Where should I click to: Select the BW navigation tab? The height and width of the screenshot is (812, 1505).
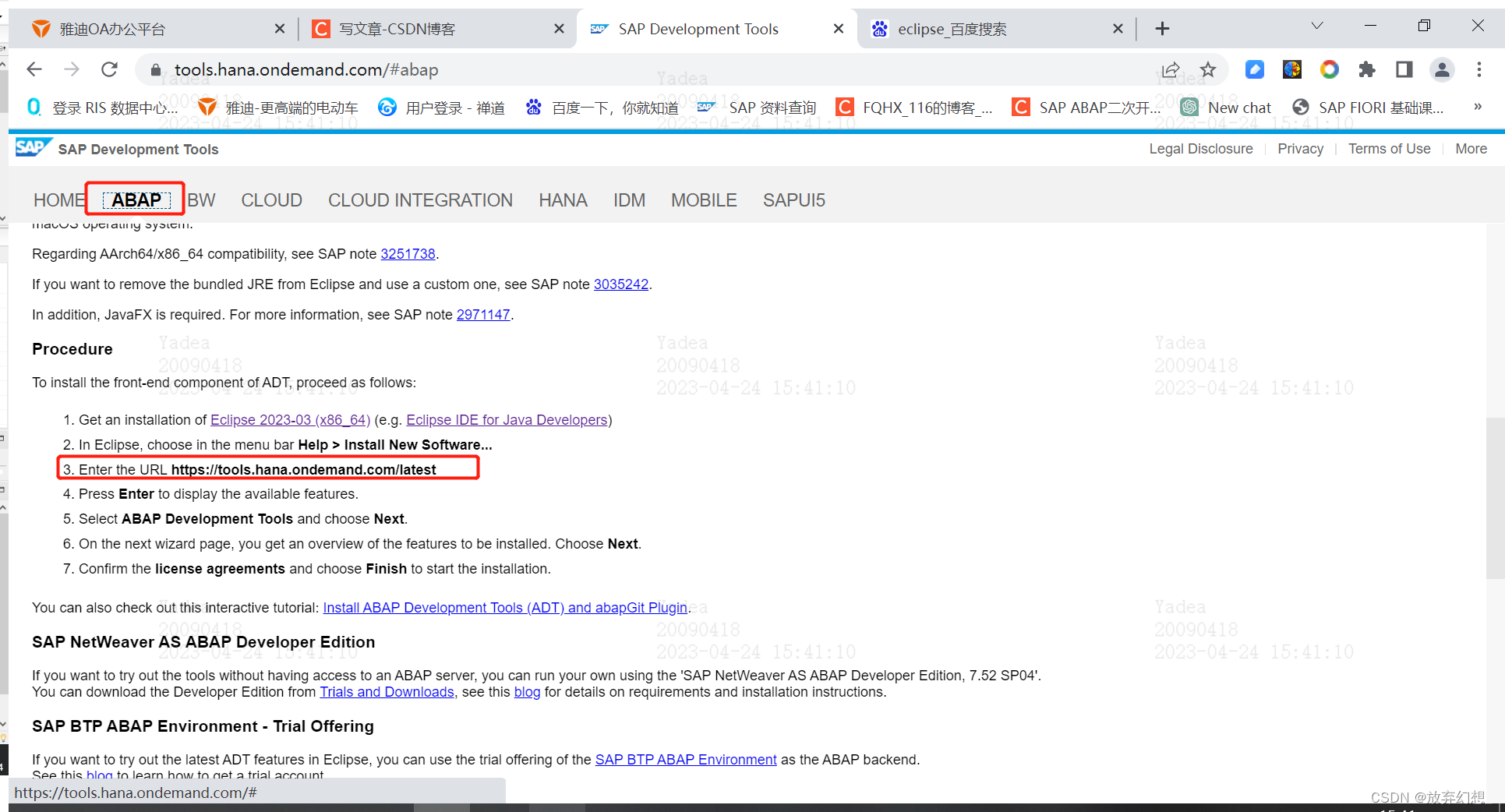pyautogui.click(x=201, y=200)
